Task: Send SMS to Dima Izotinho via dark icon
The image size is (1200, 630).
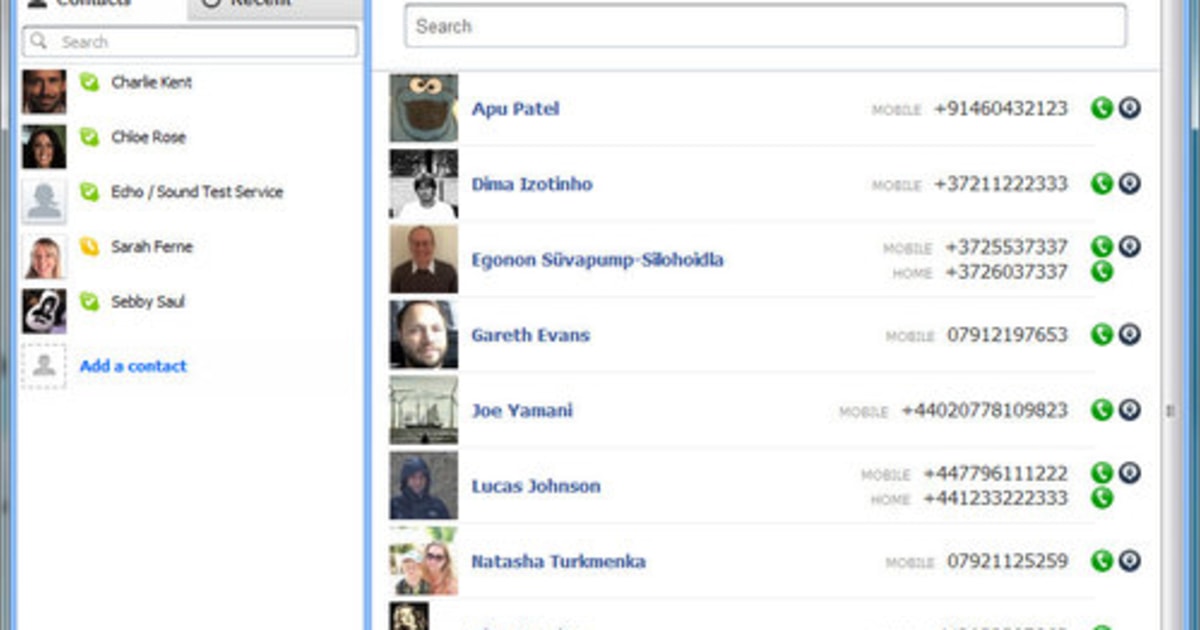Action: [1129, 184]
